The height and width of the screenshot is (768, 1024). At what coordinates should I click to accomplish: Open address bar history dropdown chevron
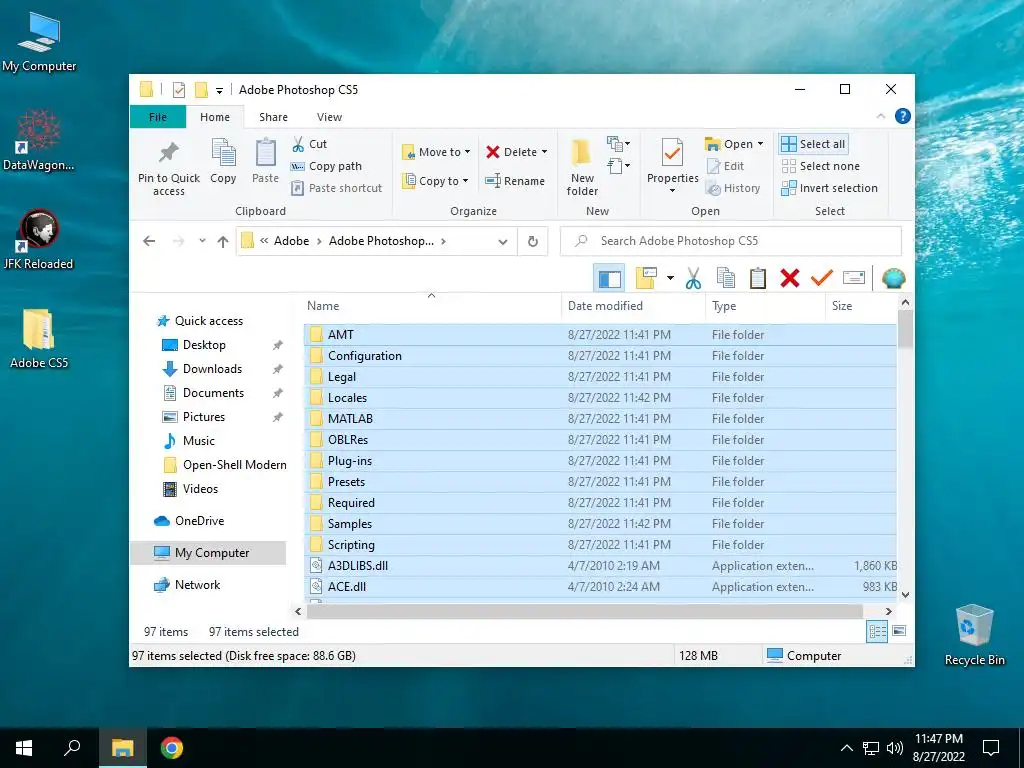click(502, 242)
